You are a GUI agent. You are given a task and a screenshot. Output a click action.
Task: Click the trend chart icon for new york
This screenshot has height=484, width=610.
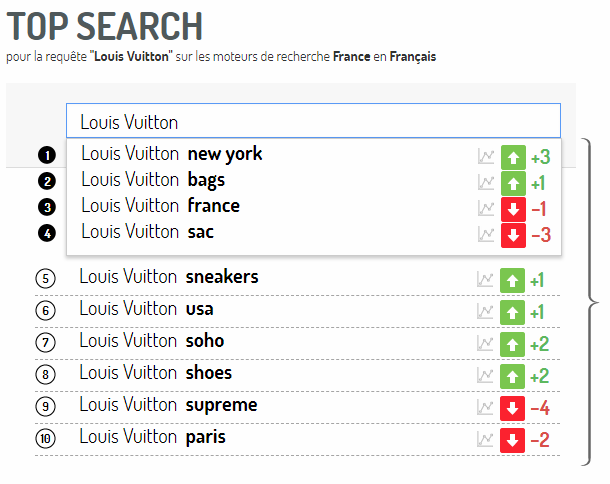pos(486,157)
